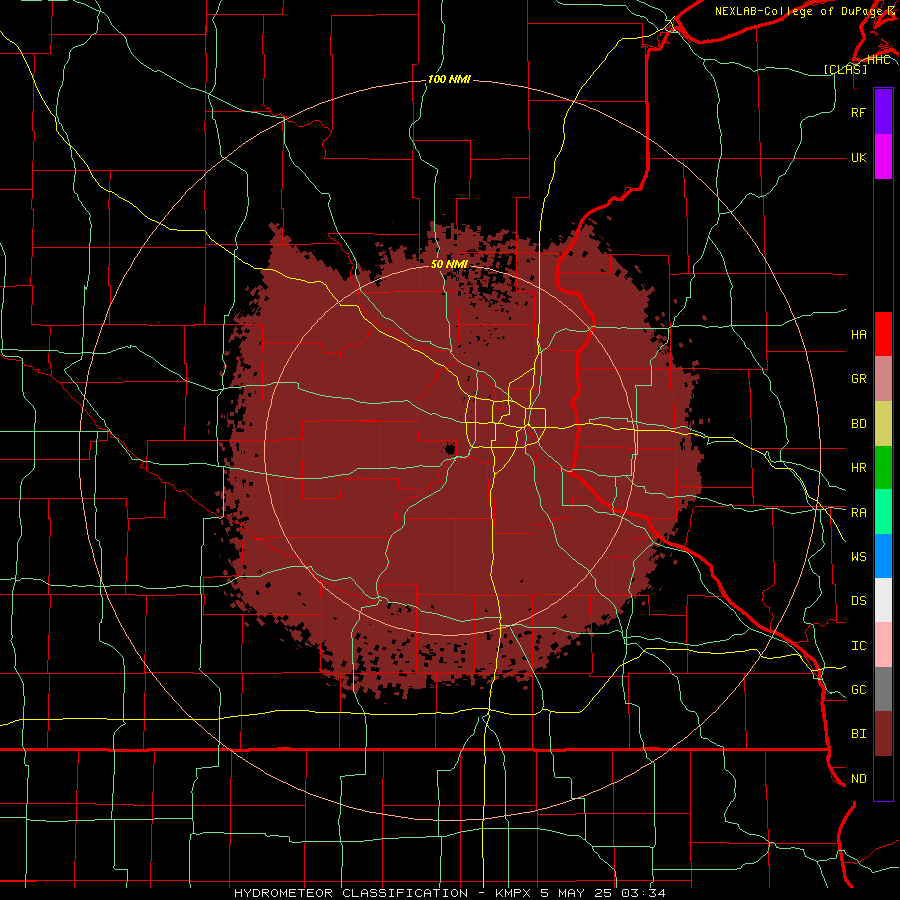The image size is (900, 900).
Task: Click the BD legend label
Action: (x=858, y=424)
